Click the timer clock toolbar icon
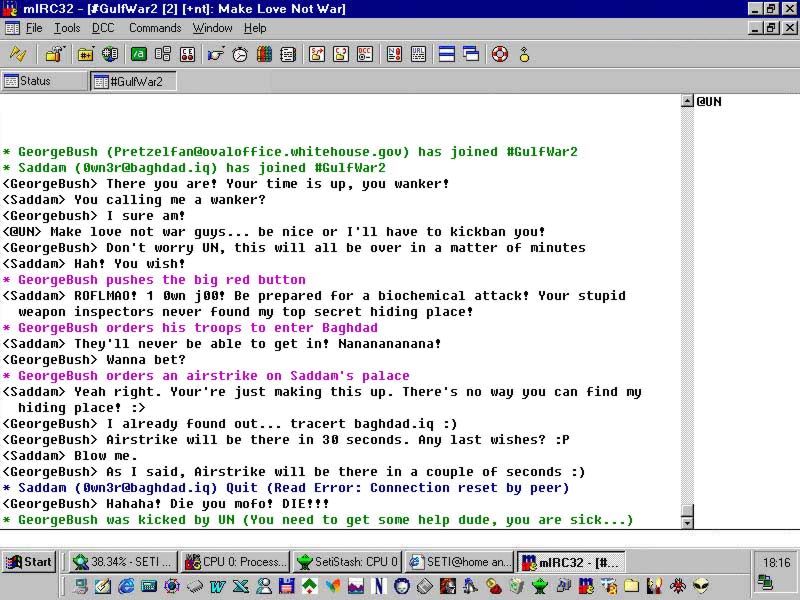 pos(240,54)
